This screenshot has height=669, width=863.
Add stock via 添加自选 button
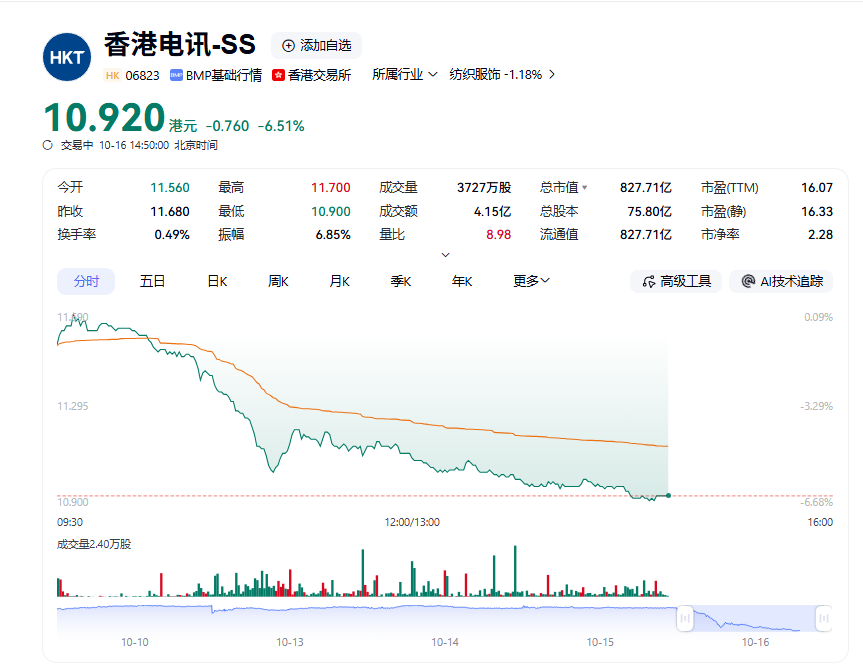pyautogui.click(x=316, y=46)
